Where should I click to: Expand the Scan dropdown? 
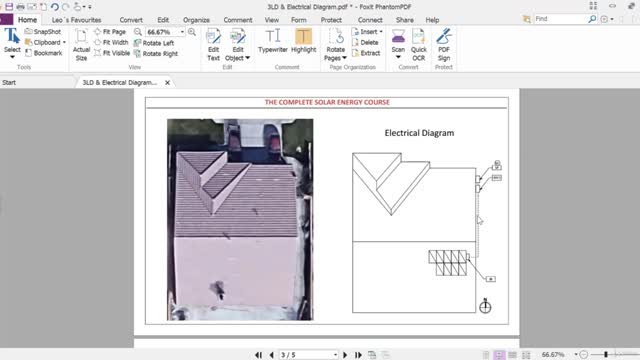tap(398, 57)
